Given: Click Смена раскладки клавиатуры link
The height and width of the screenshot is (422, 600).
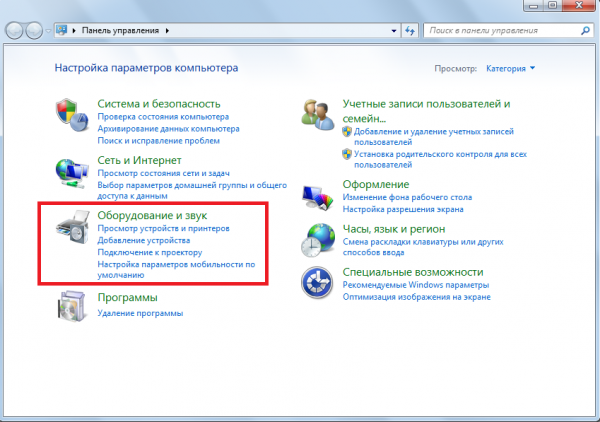Looking at the screenshot, I should [423, 247].
